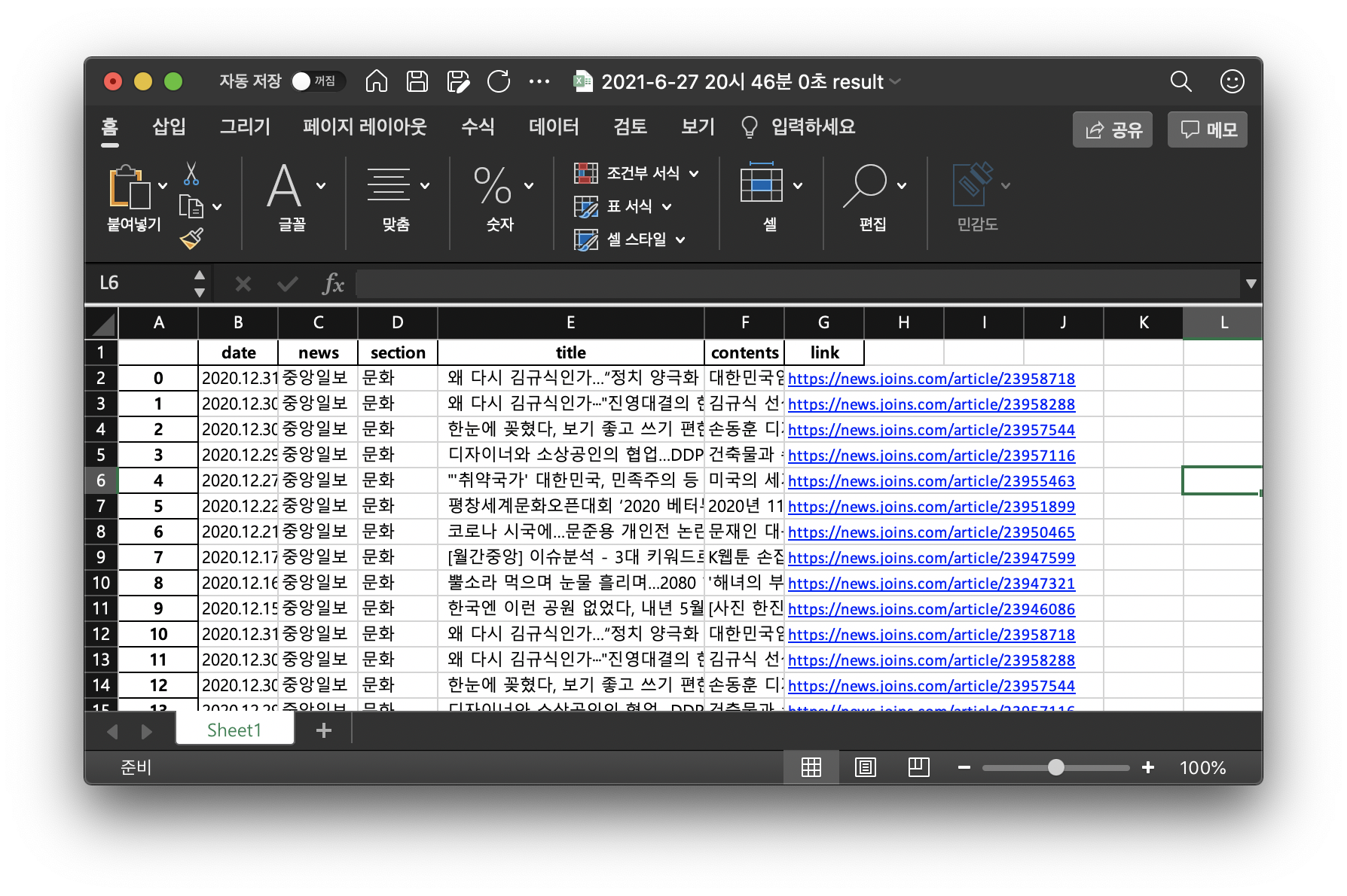Select row 6 header

tap(101, 480)
